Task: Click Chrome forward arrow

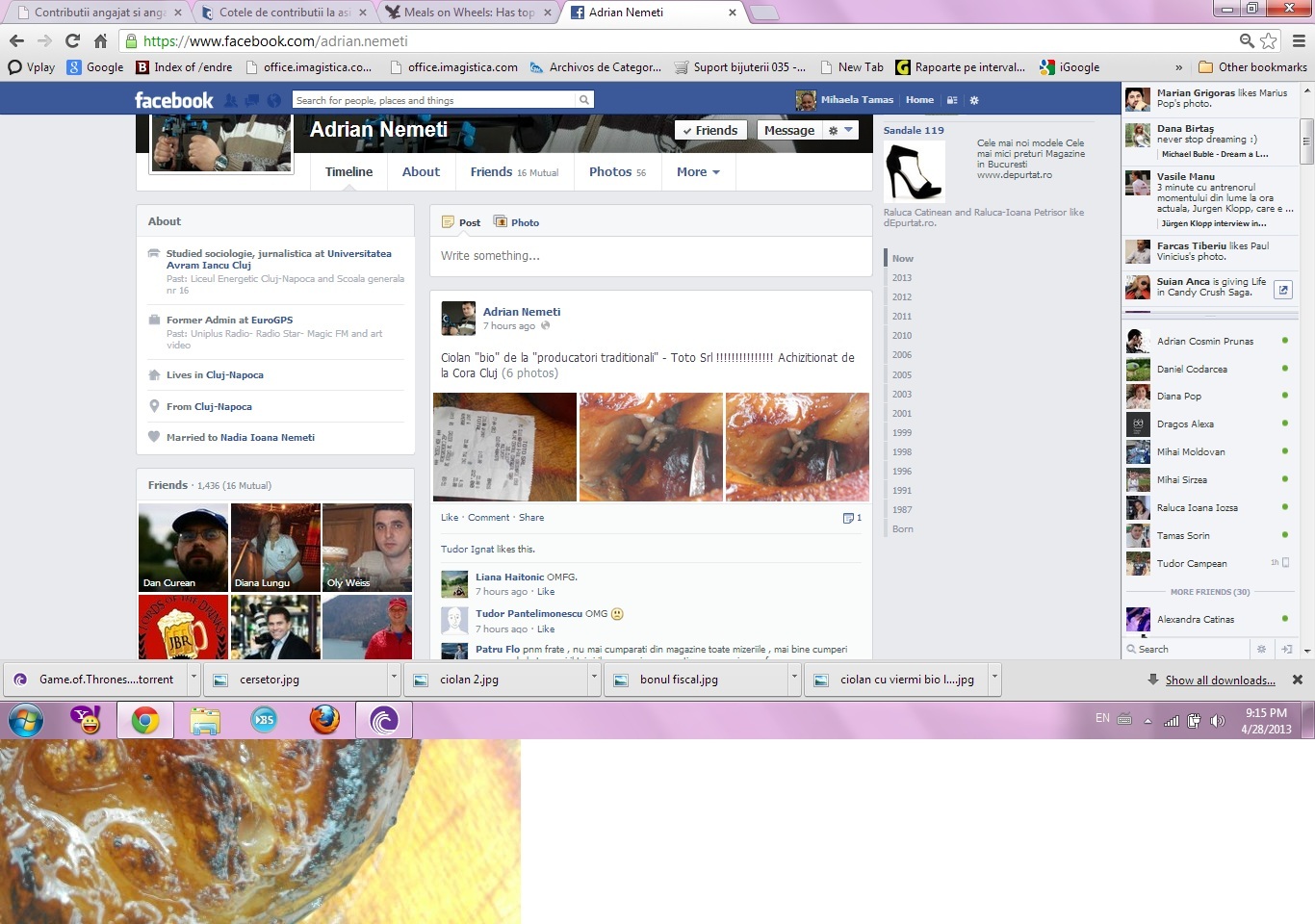Action: pyautogui.click(x=44, y=40)
